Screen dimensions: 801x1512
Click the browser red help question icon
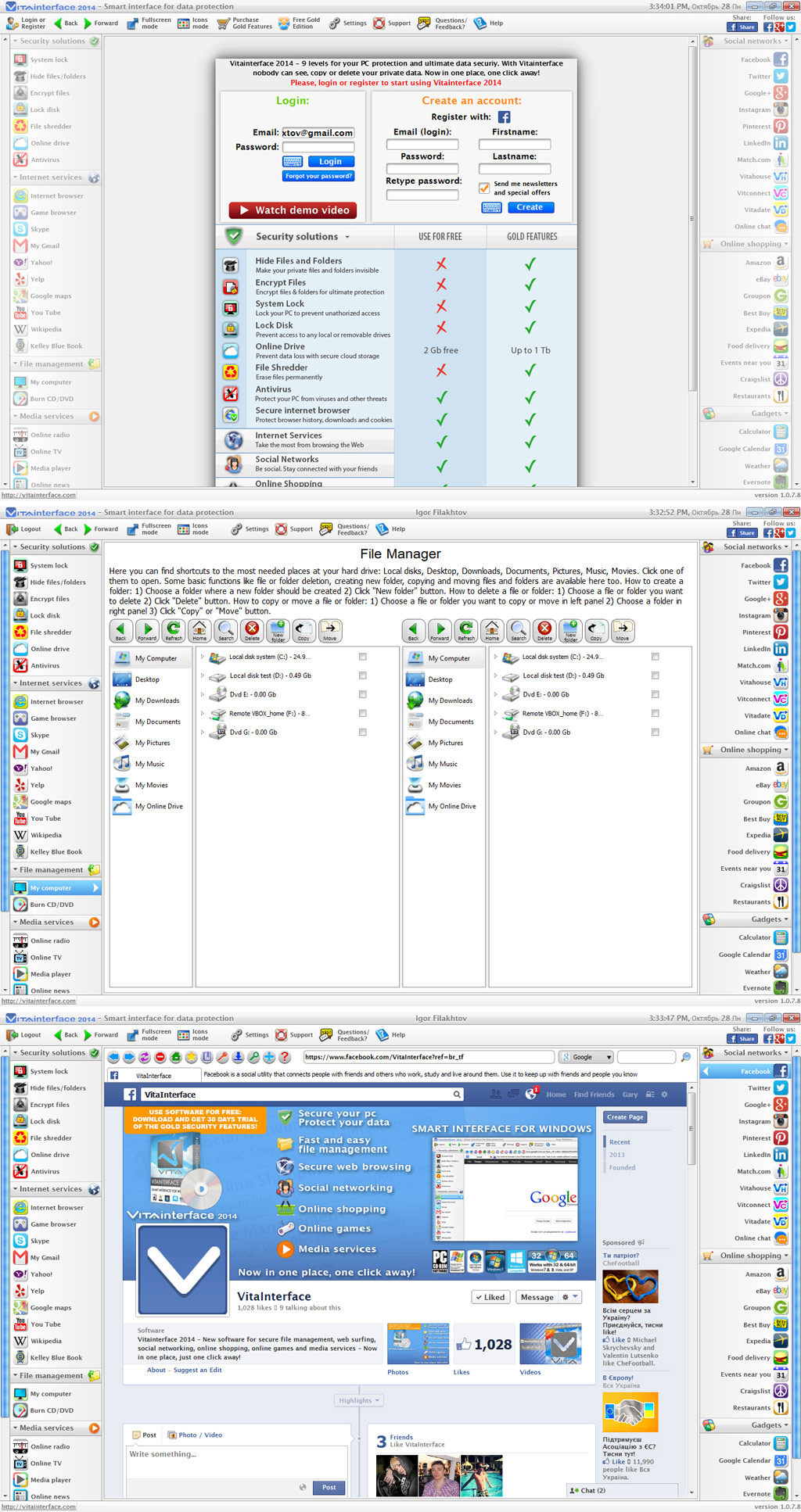coord(285,1057)
